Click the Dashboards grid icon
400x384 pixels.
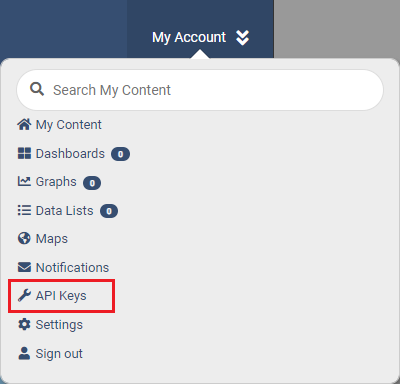(x=24, y=153)
